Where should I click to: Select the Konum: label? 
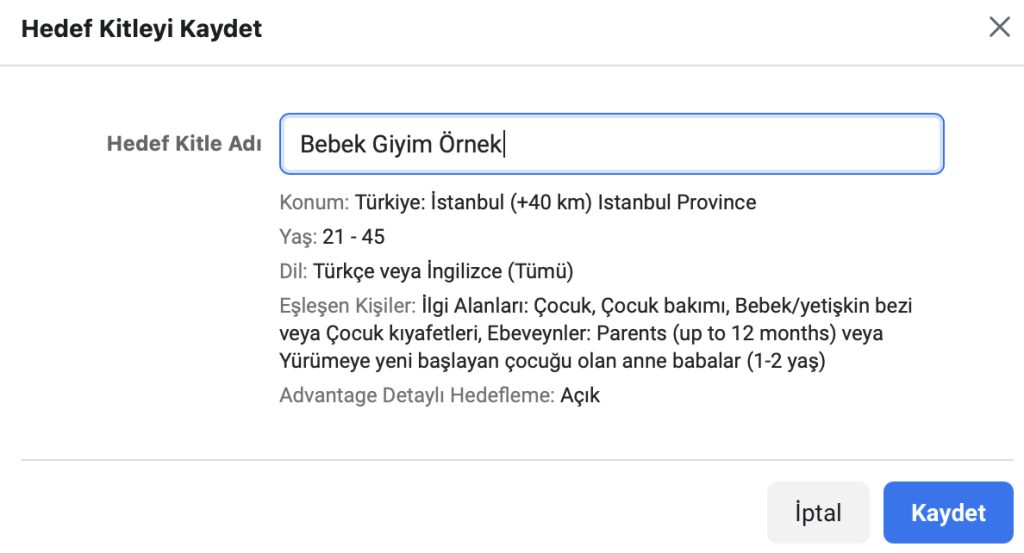pyautogui.click(x=314, y=203)
